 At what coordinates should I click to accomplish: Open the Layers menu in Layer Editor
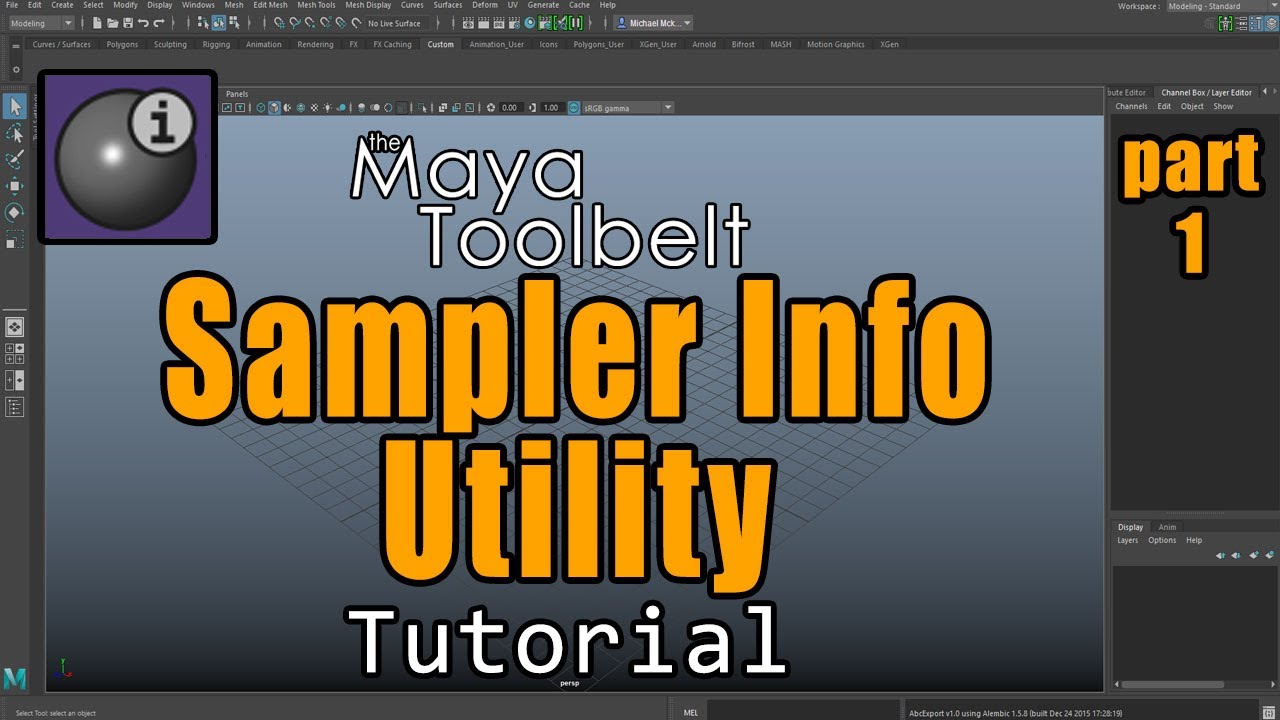tap(1128, 540)
